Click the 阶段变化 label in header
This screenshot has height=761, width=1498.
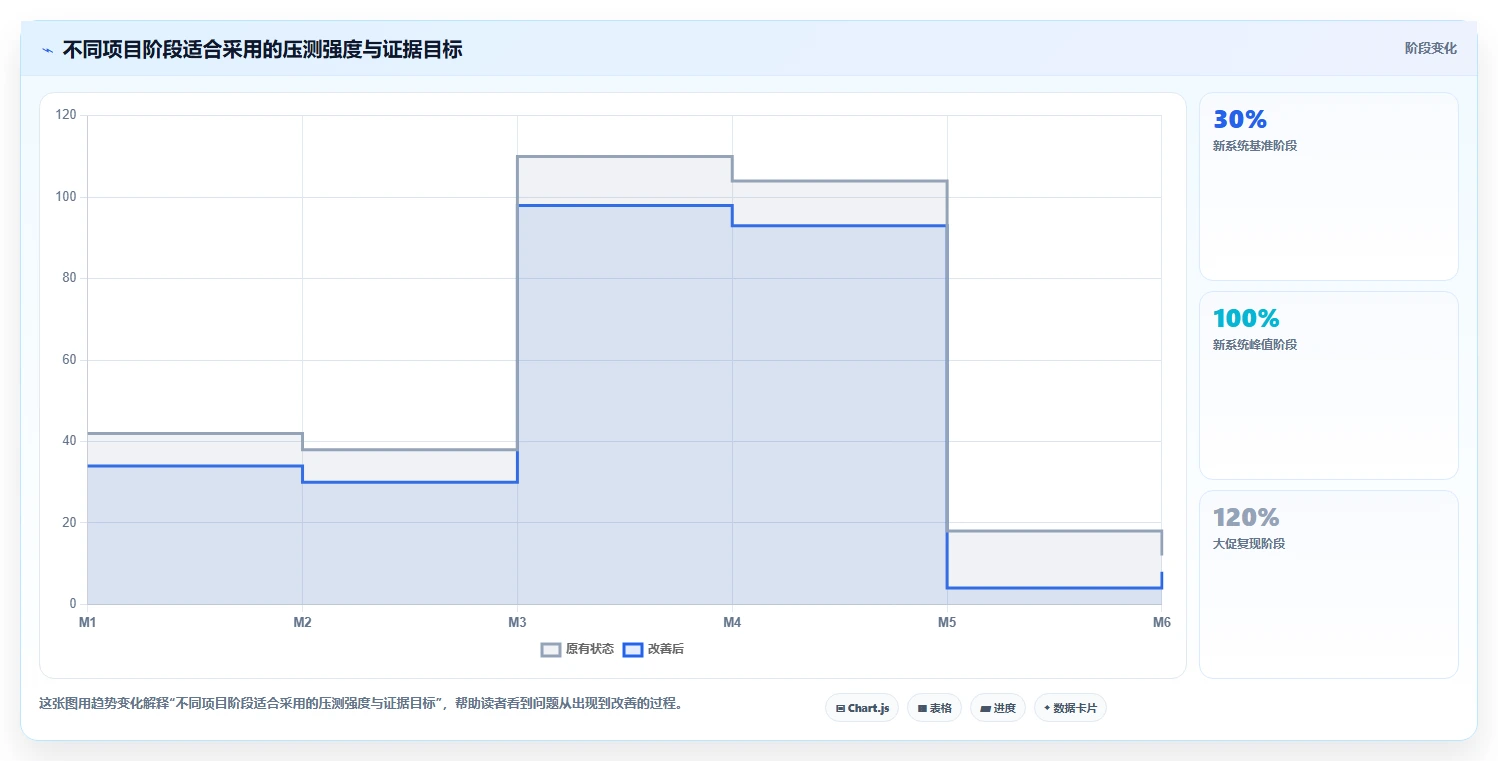1431,48
